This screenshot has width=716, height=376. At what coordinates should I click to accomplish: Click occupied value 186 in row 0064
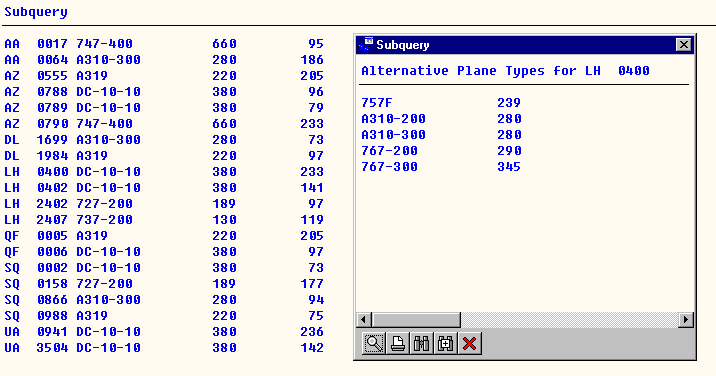[312, 60]
